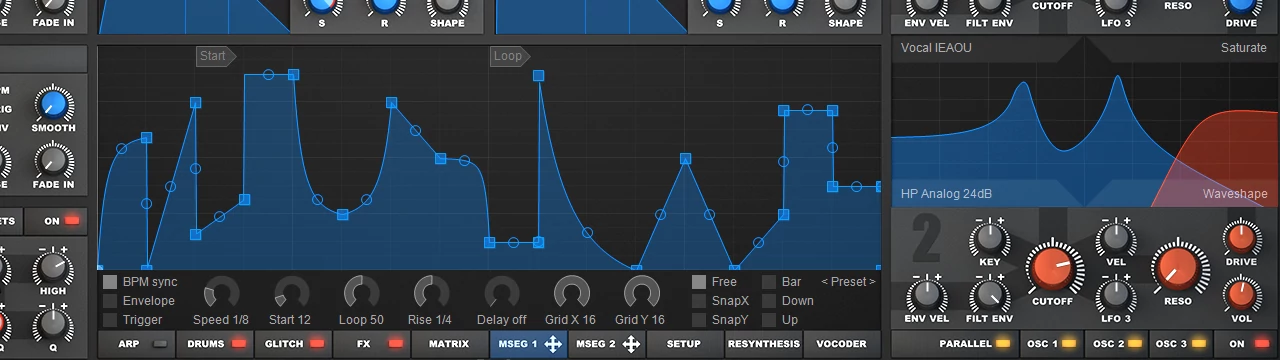Open the SETUP page
1280x360 pixels.
(x=684, y=344)
